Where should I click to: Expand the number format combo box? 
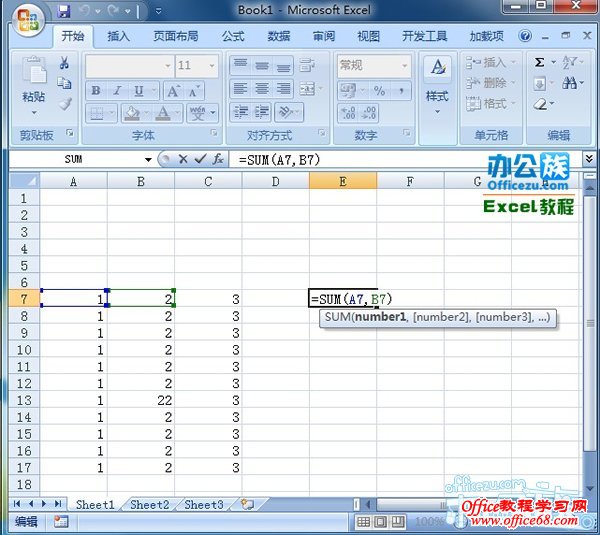point(405,65)
